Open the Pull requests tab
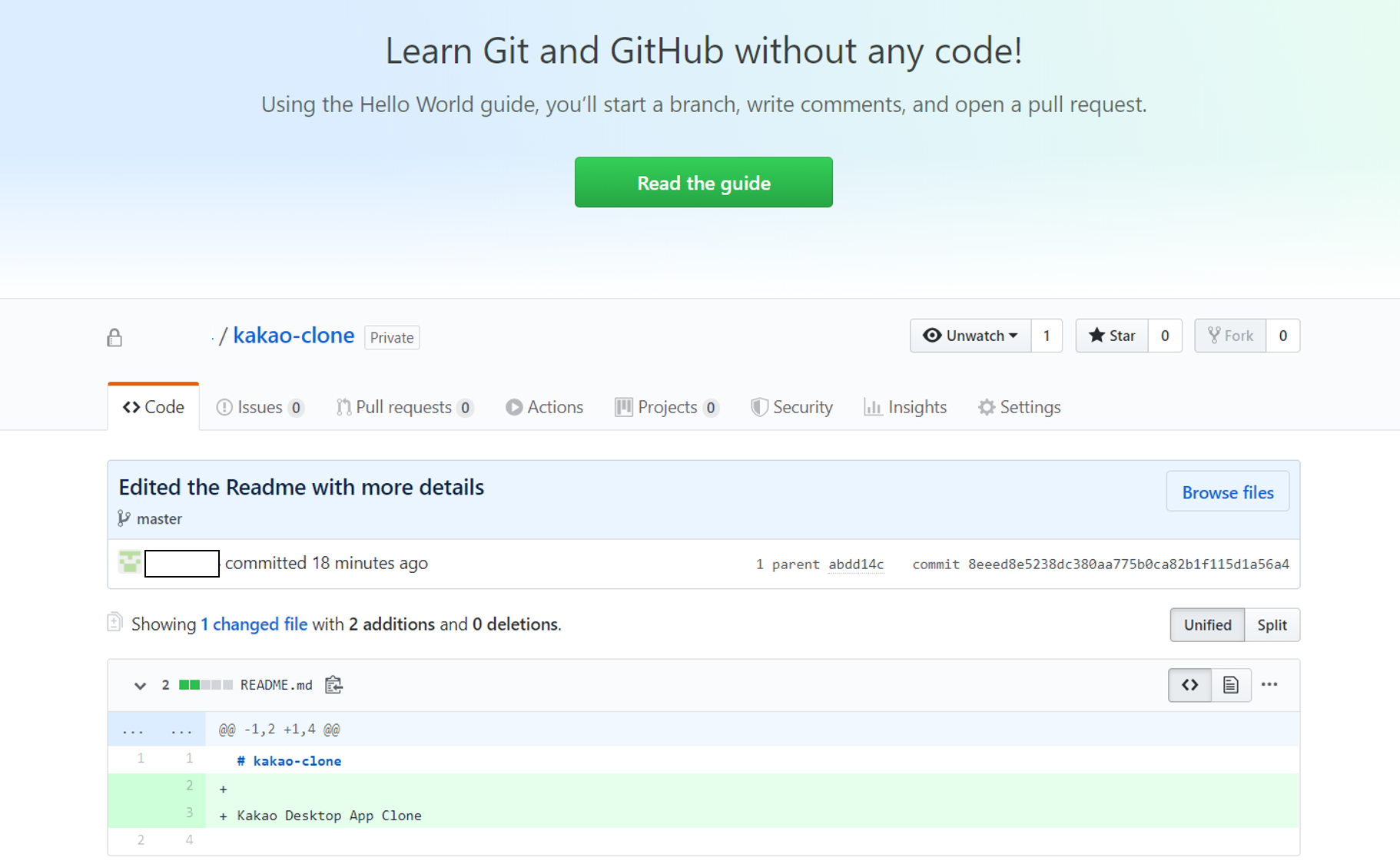 [x=404, y=407]
